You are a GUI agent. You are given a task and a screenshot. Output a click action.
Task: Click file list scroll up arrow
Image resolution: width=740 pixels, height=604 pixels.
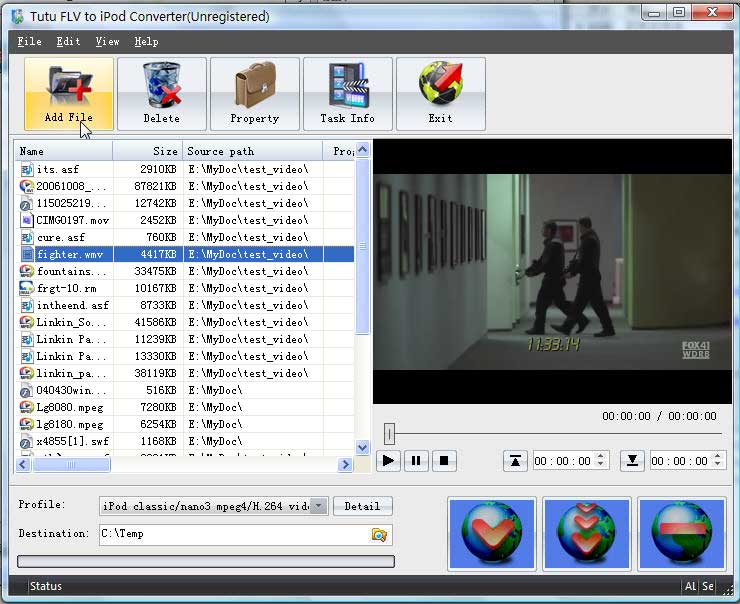coord(362,150)
